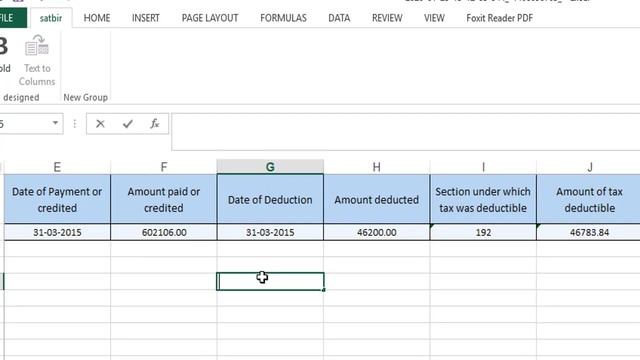Select the 'Date of Deduction' header cell
Screen dimensions: 640x360
[x=270, y=199]
